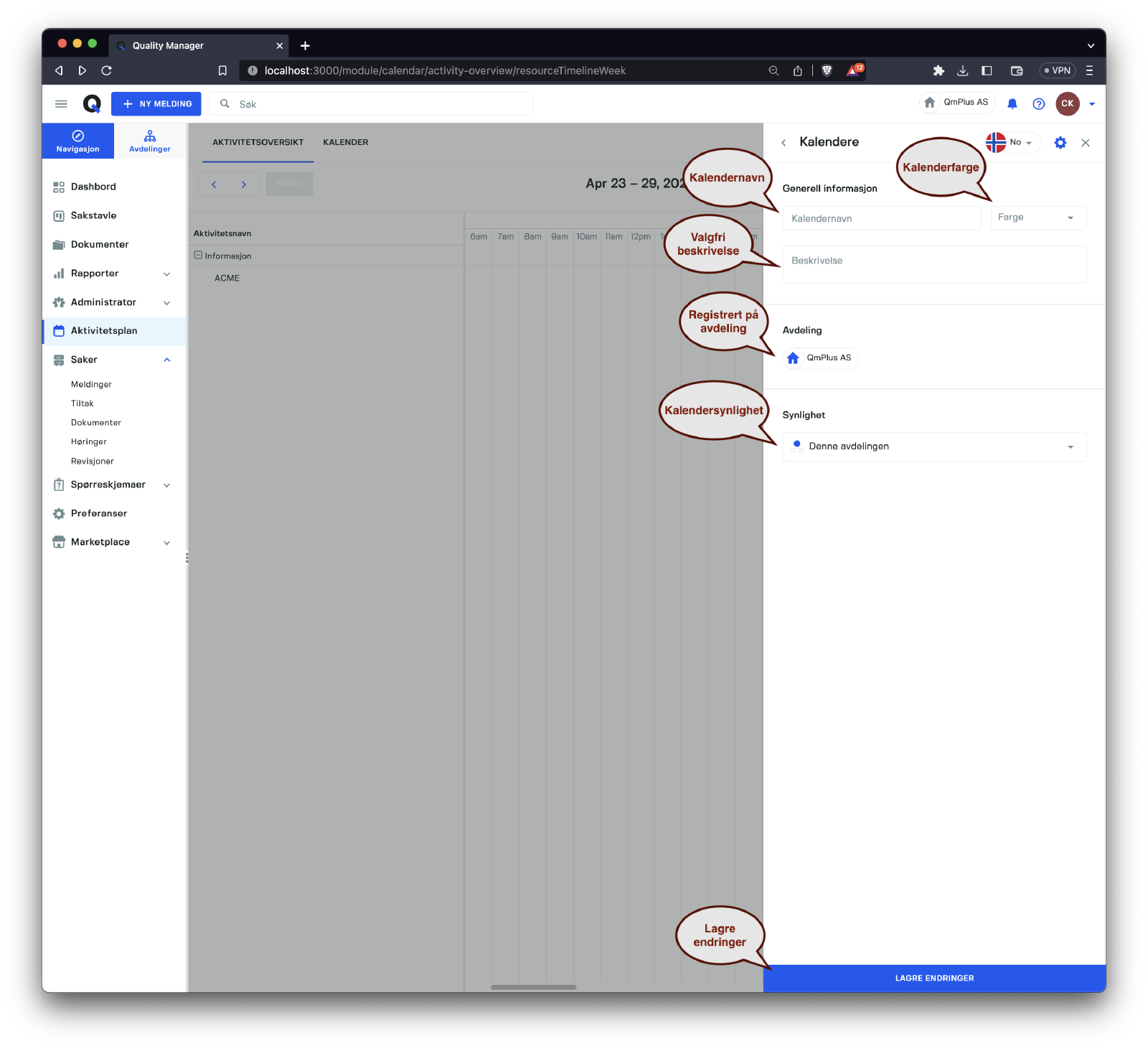Switch to the KALENDER tab
1148x1048 pixels.
point(345,142)
